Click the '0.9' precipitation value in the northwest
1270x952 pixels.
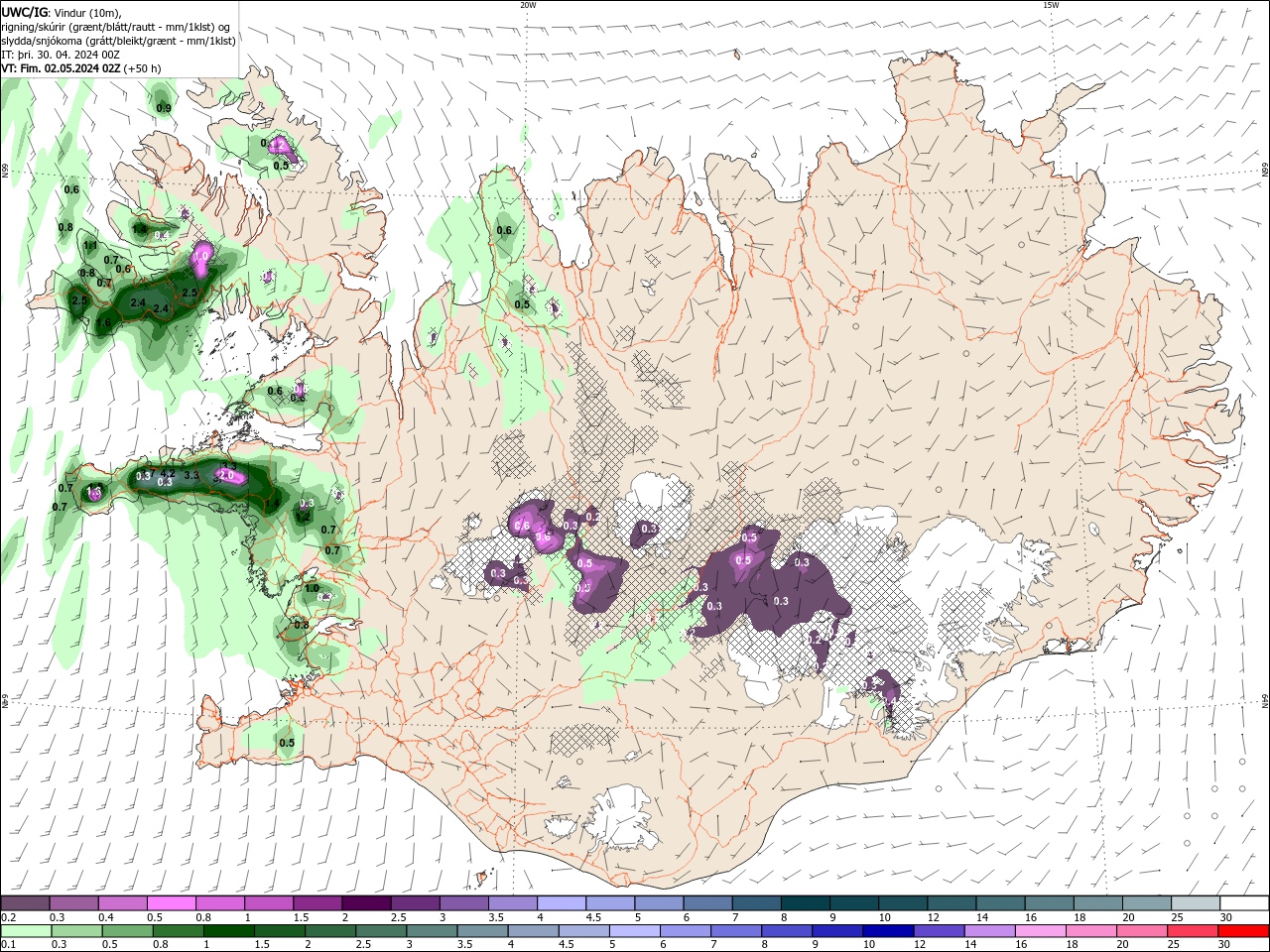[x=164, y=108]
